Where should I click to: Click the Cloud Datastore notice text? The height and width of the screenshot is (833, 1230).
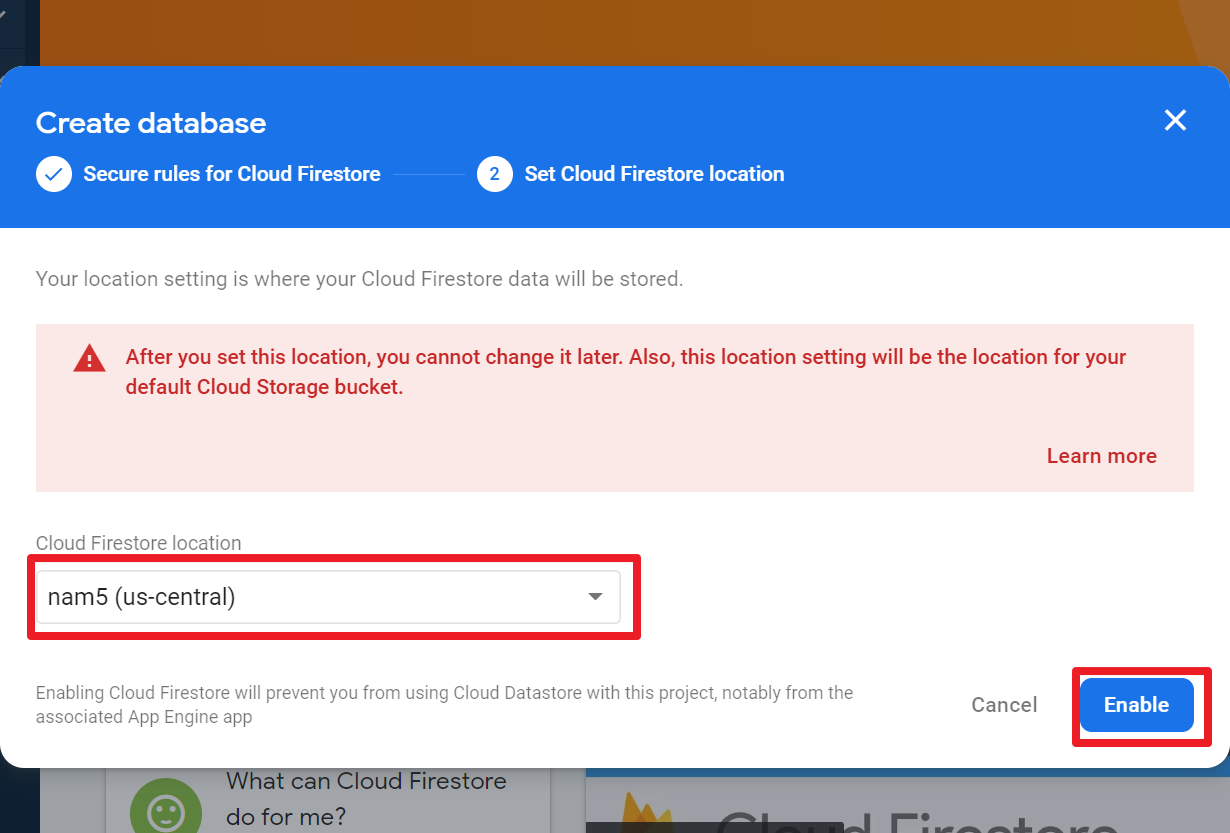[x=444, y=704]
